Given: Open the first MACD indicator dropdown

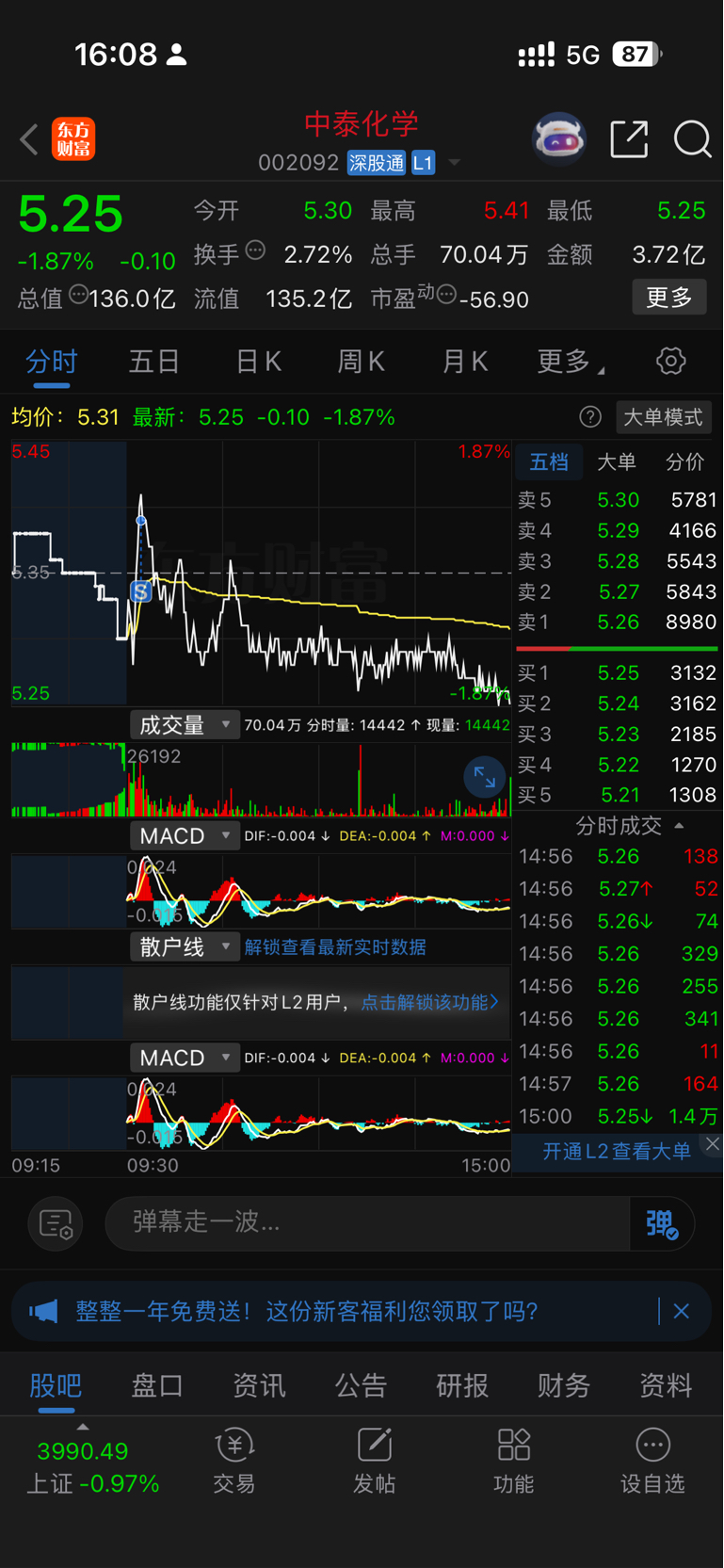Looking at the screenshot, I should click(185, 836).
